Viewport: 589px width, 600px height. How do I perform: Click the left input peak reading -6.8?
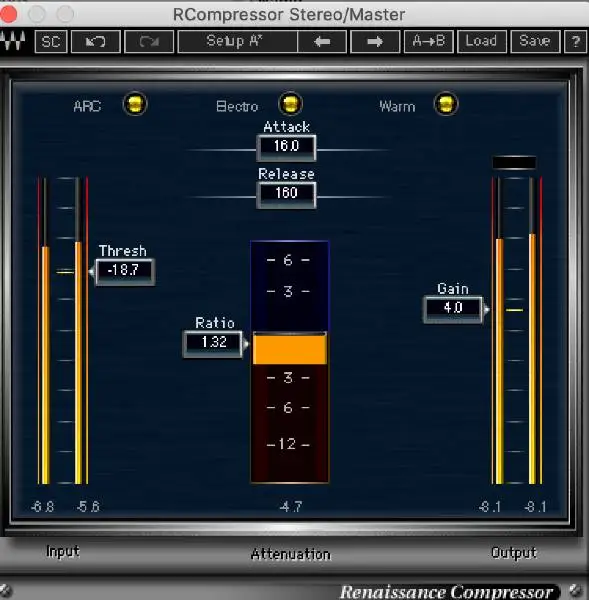(42, 507)
